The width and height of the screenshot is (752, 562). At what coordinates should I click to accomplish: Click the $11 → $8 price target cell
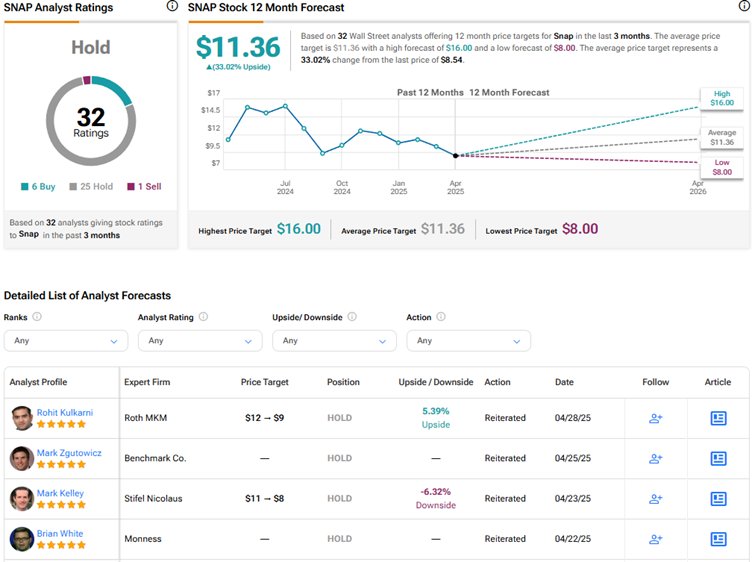point(264,499)
